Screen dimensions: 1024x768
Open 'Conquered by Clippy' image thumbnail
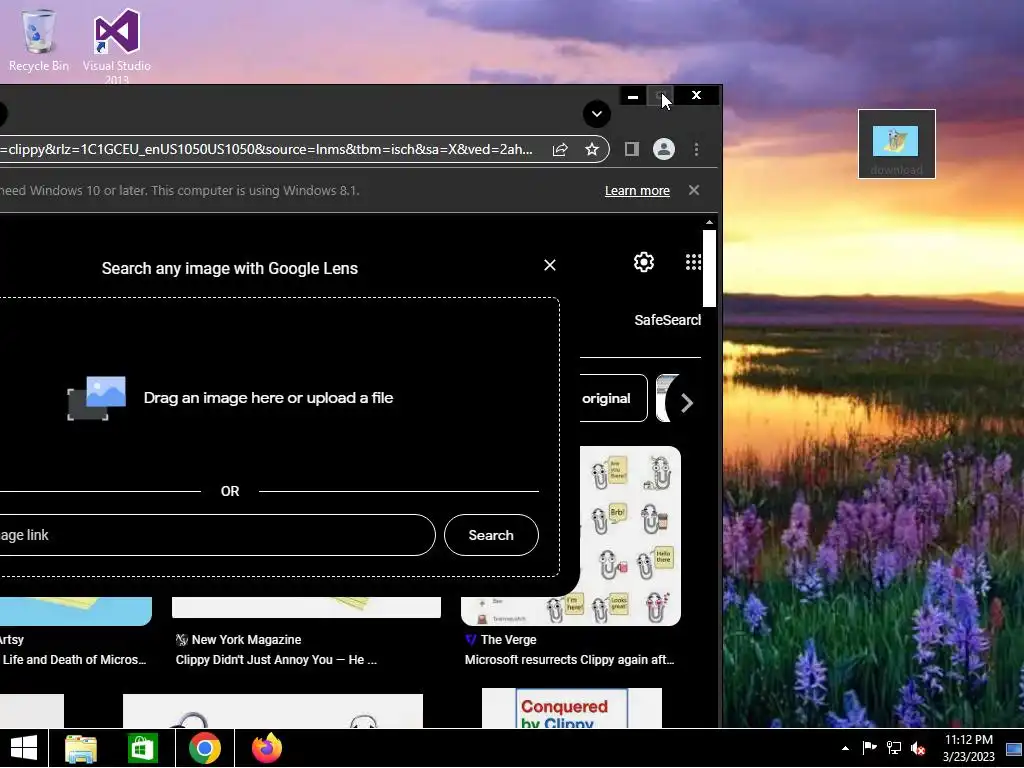(x=571, y=708)
